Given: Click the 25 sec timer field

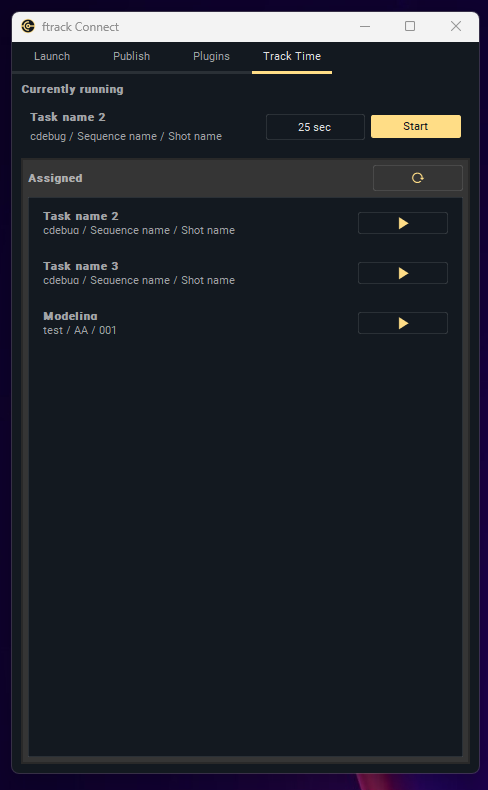Looking at the screenshot, I should [315, 127].
